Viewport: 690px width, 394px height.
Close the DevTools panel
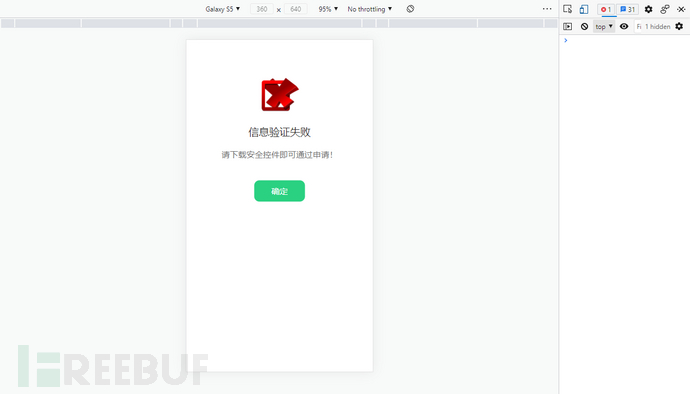click(681, 9)
